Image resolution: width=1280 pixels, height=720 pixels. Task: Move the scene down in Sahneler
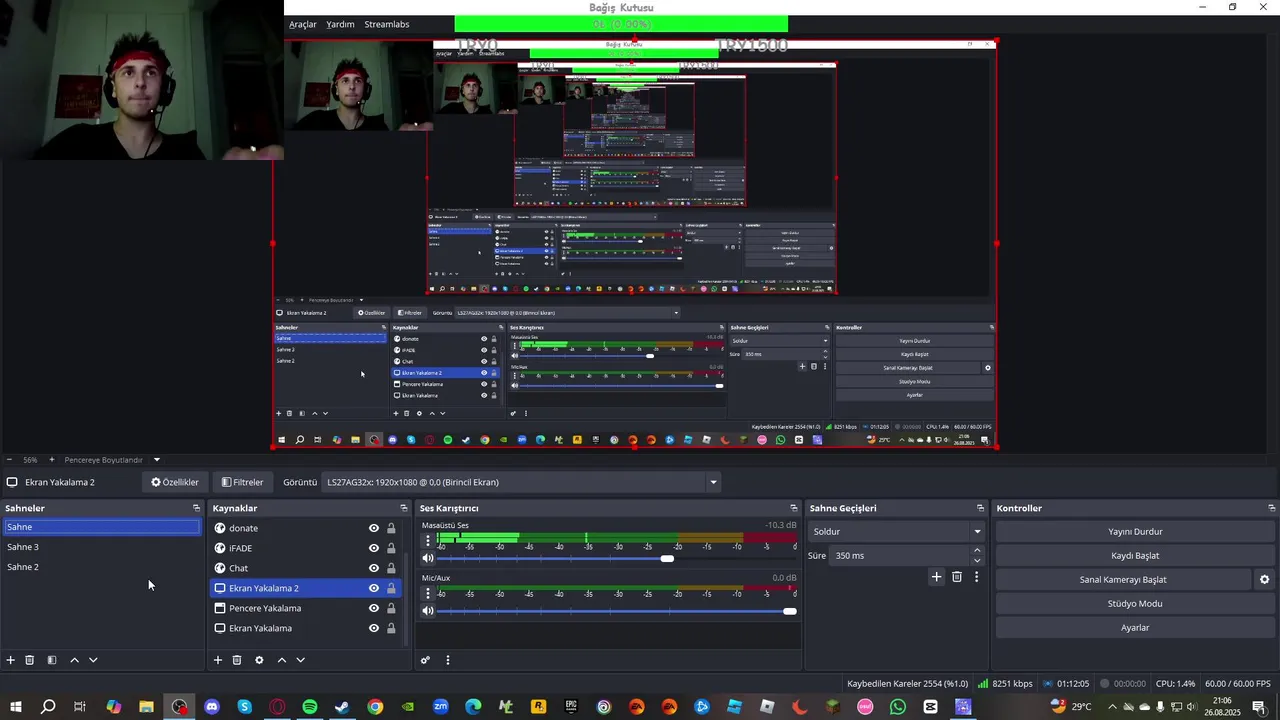click(x=93, y=660)
